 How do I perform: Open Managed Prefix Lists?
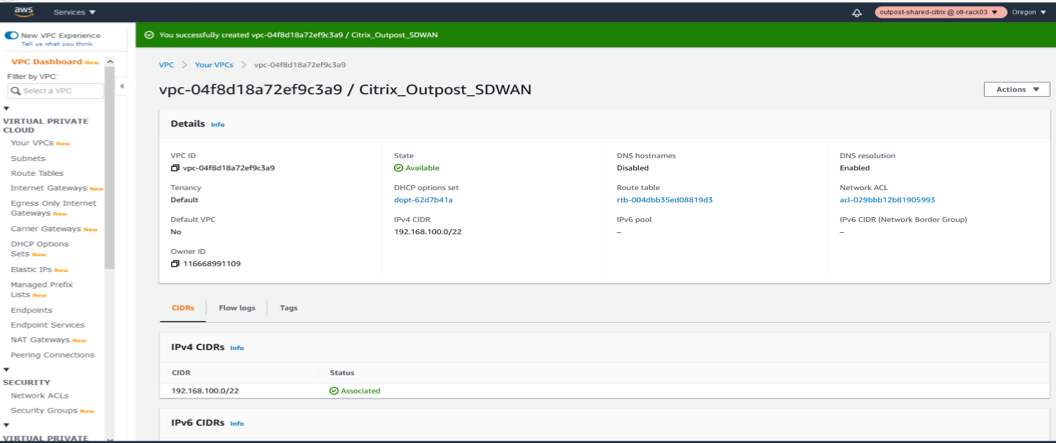[x=42, y=289]
